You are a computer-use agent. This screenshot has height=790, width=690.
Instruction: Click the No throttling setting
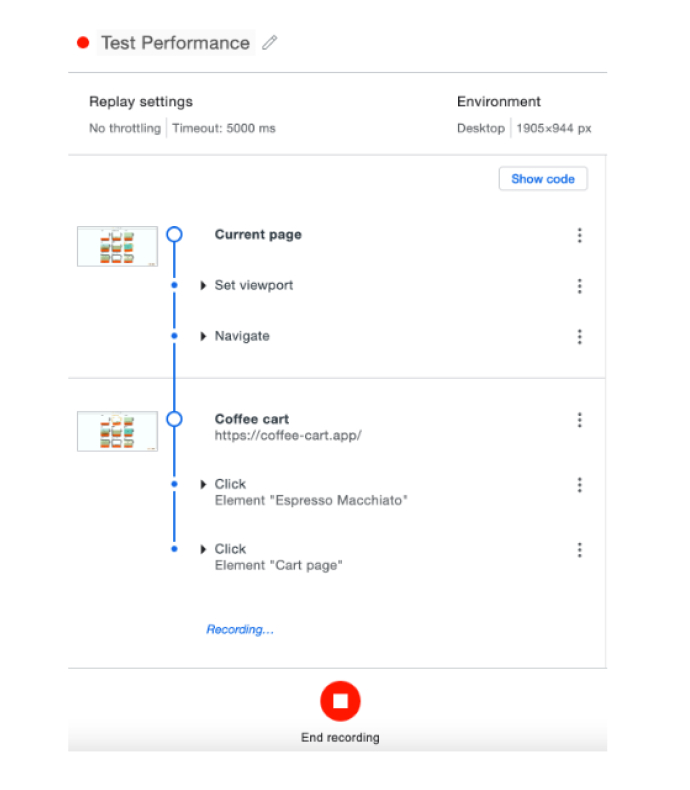[x=124, y=128]
